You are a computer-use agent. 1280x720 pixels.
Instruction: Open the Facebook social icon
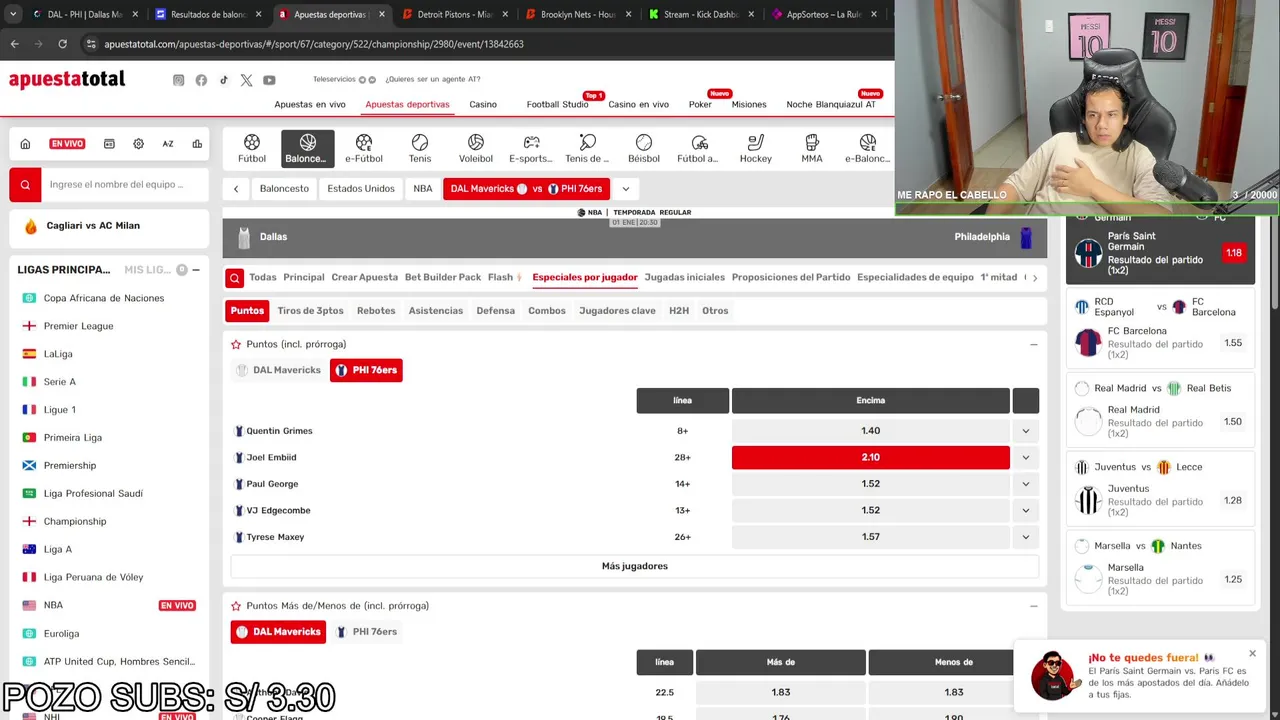coord(201,80)
